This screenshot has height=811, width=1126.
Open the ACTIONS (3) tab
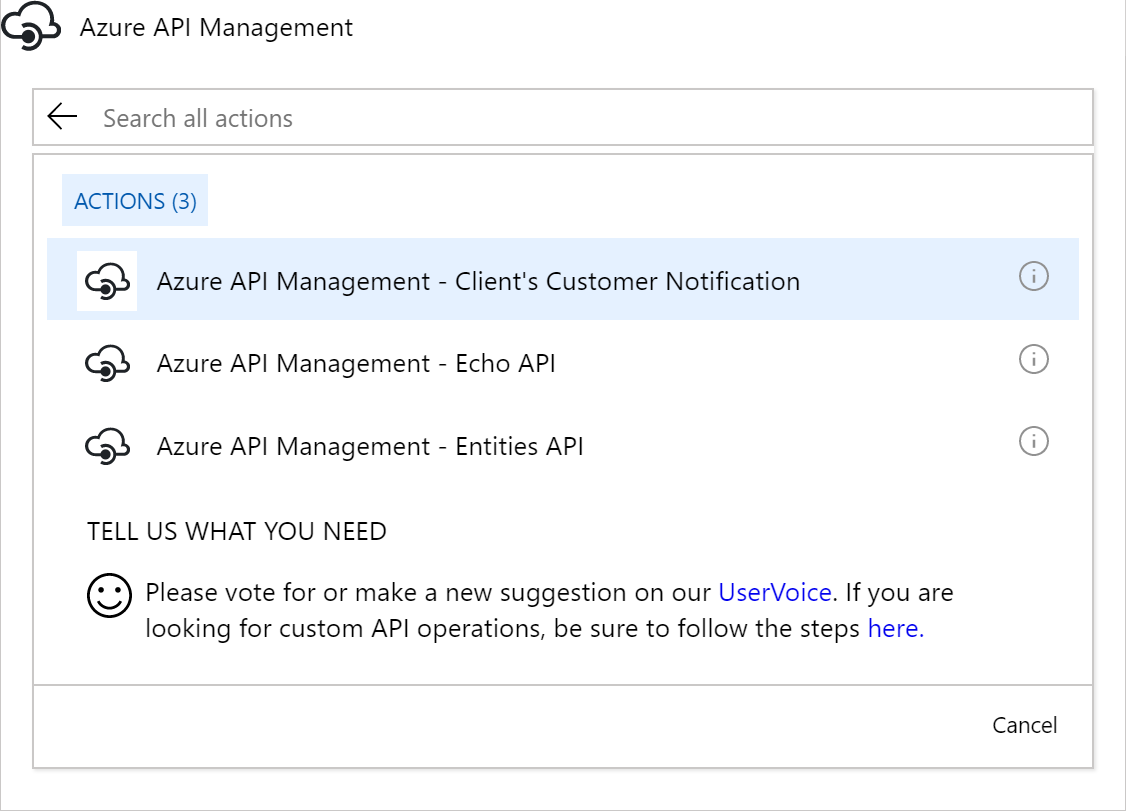[x=135, y=200]
